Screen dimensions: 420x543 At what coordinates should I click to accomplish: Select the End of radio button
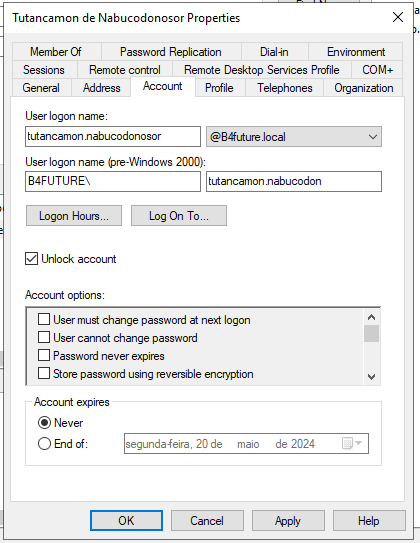[44, 444]
